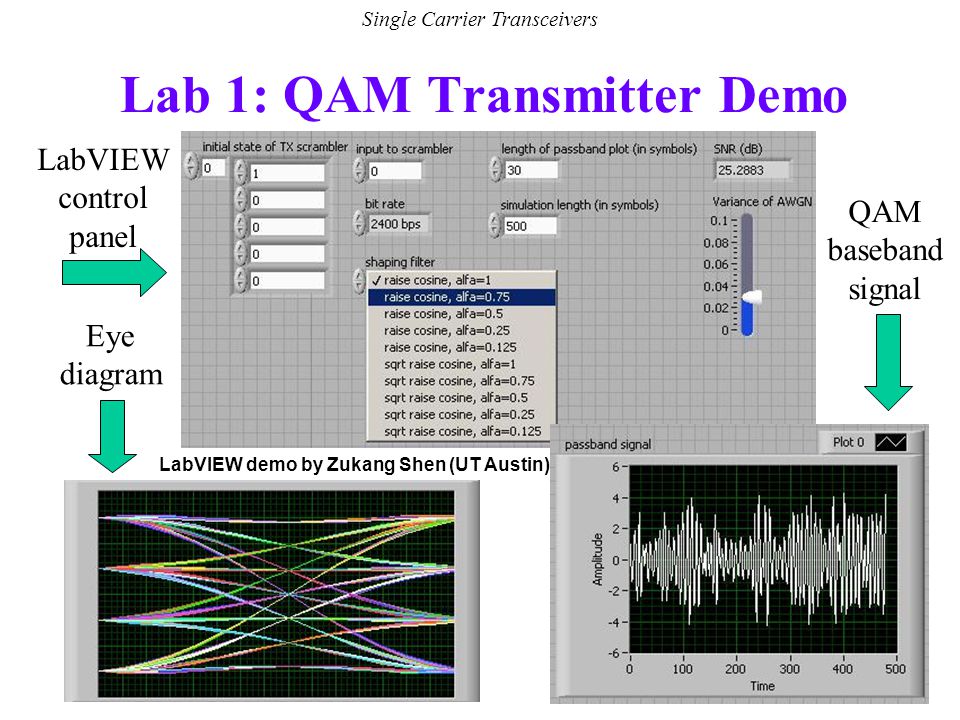
Task: Click the passband plot length field showing 30
Action: pyautogui.click(x=531, y=170)
